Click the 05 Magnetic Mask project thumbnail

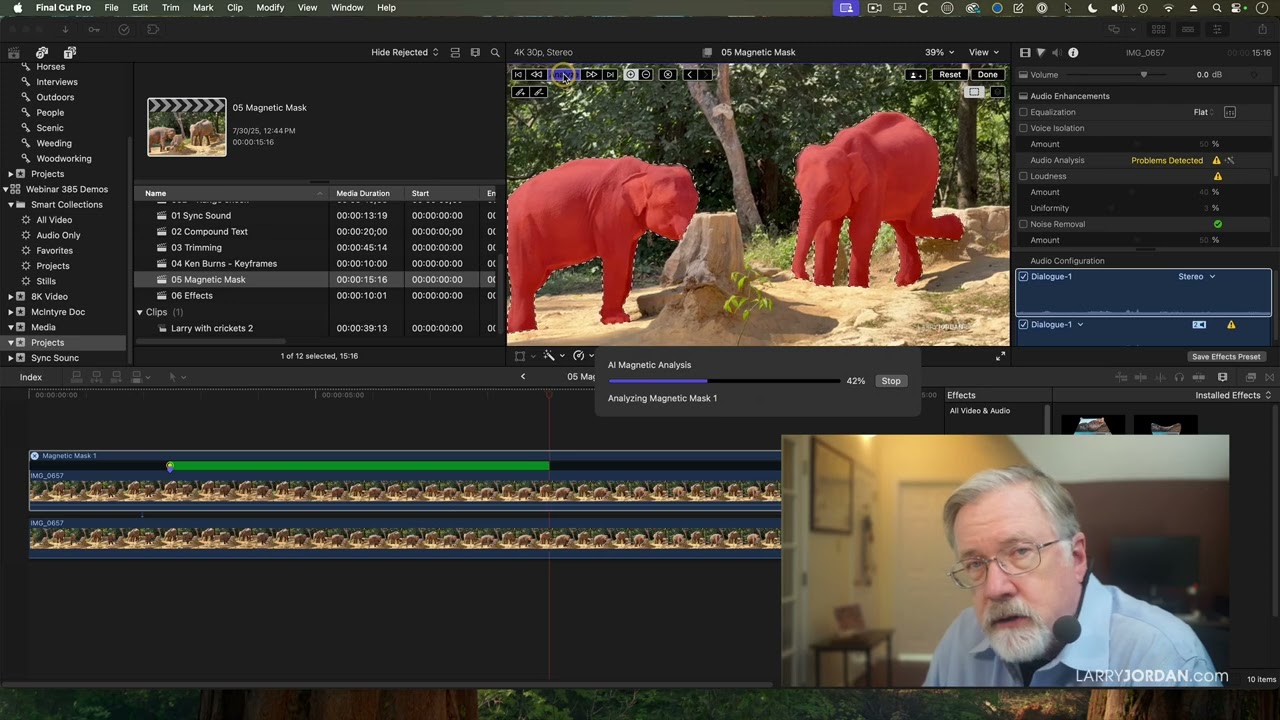pyautogui.click(x=187, y=127)
